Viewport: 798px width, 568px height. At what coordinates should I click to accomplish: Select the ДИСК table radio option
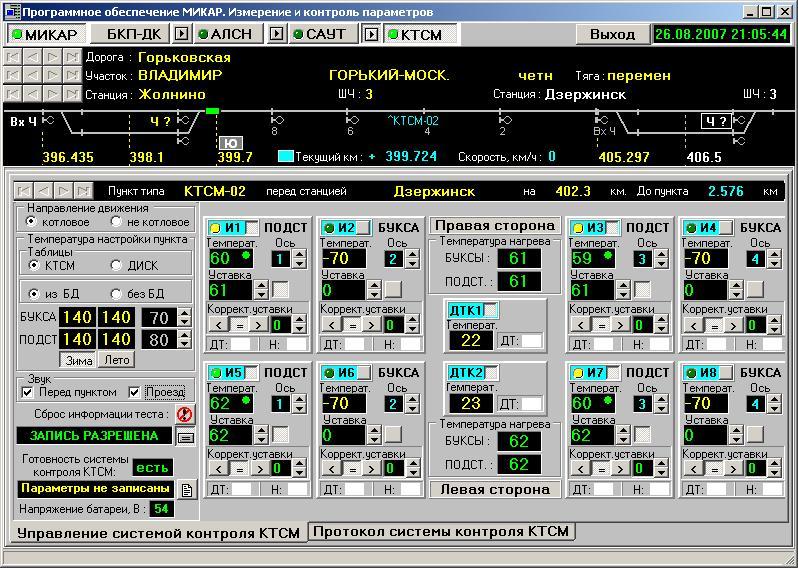pos(116,265)
